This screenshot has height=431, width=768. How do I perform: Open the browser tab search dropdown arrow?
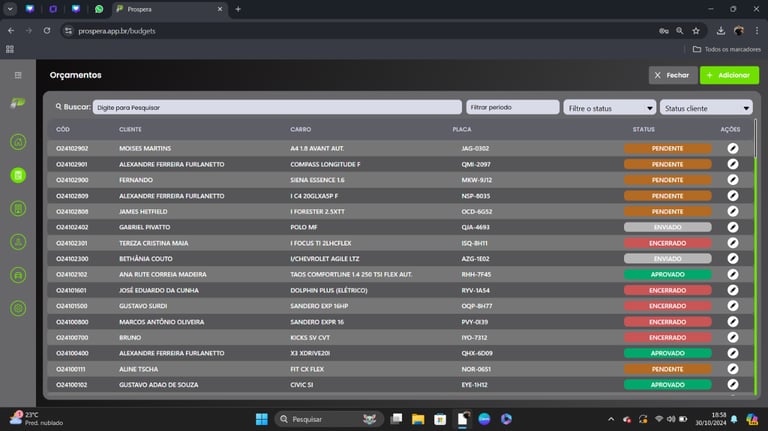pos(10,9)
